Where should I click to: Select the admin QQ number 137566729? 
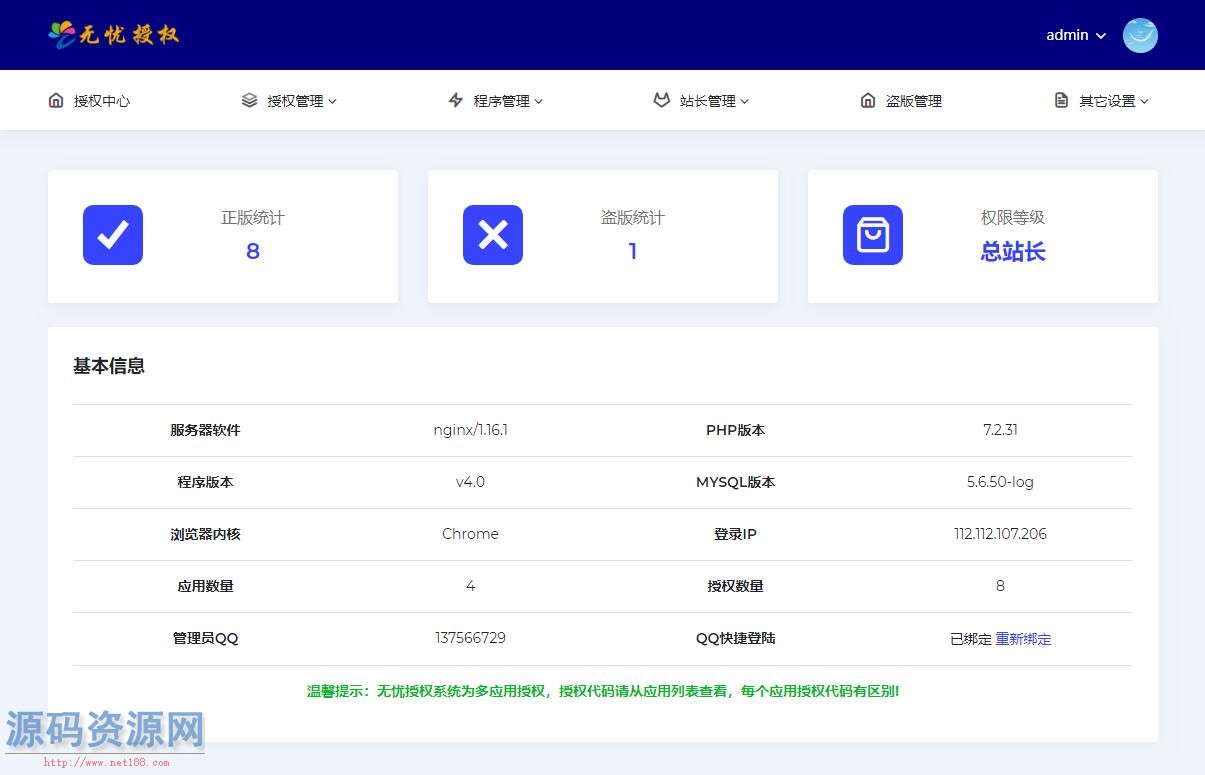coord(470,638)
